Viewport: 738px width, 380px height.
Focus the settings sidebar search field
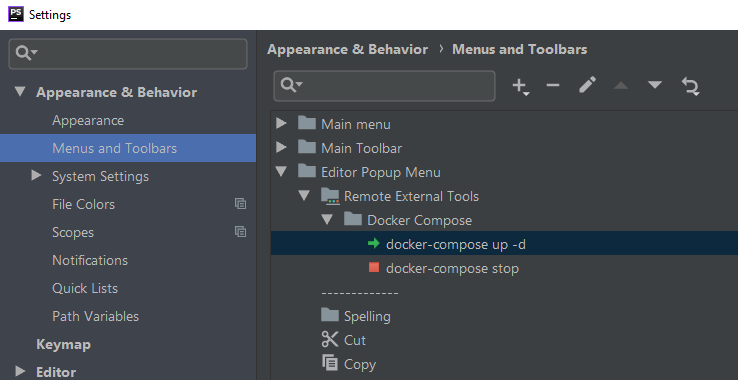click(x=128, y=54)
